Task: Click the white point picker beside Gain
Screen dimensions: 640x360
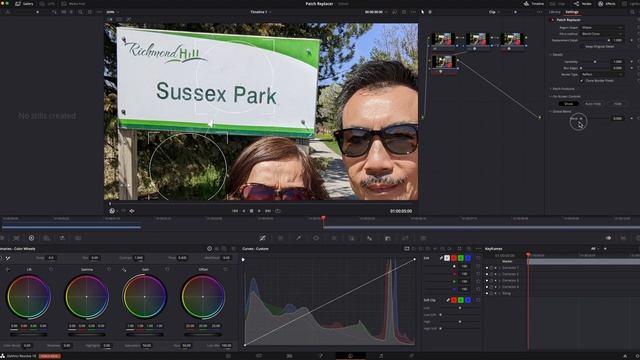Action: coord(124,269)
